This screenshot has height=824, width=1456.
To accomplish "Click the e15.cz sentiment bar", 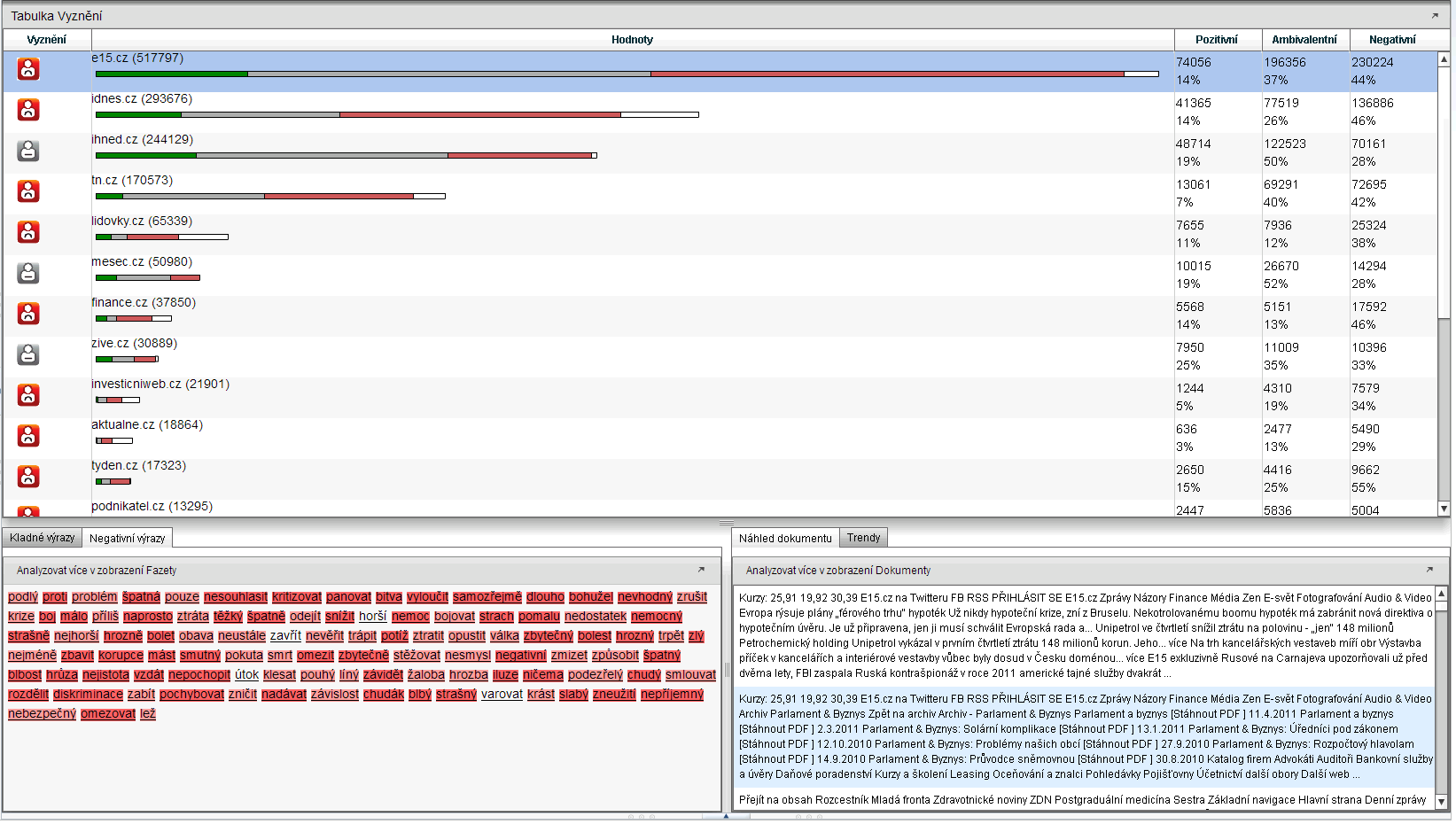I will click(627, 74).
